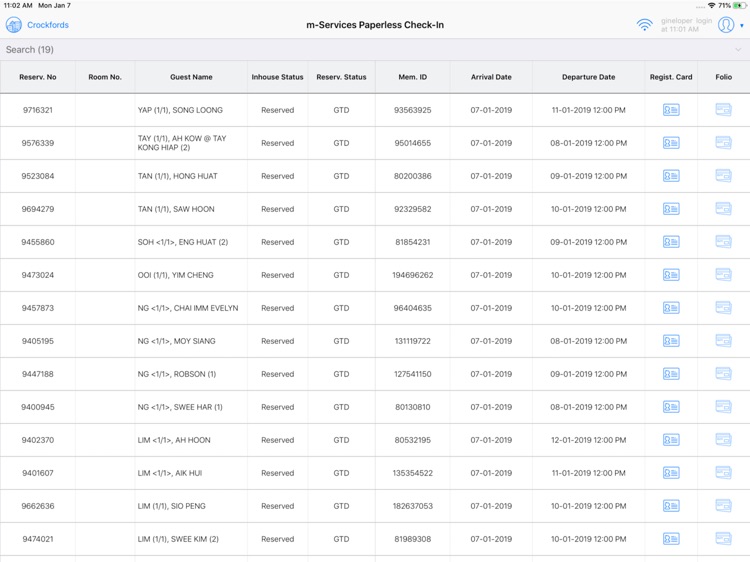This screenshot has height=562, width=750.
Task: Tap the Search (19) bar
Action: coord(375,50)
